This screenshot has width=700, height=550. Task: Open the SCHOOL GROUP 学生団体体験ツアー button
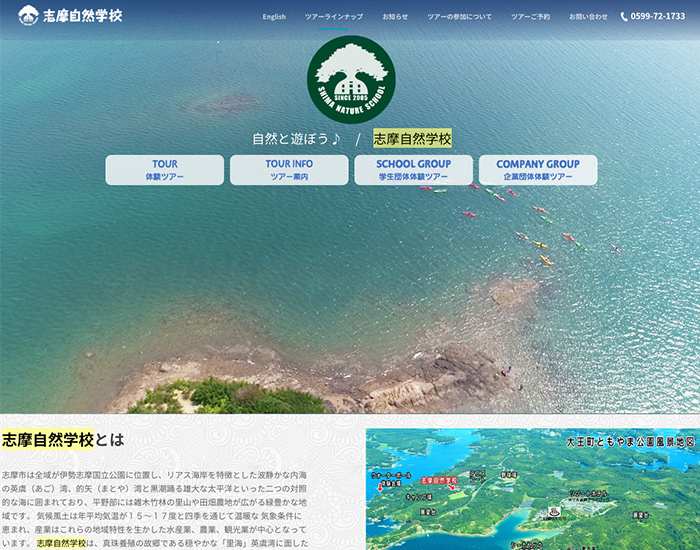pyautogui.click(x=413, y=170)
